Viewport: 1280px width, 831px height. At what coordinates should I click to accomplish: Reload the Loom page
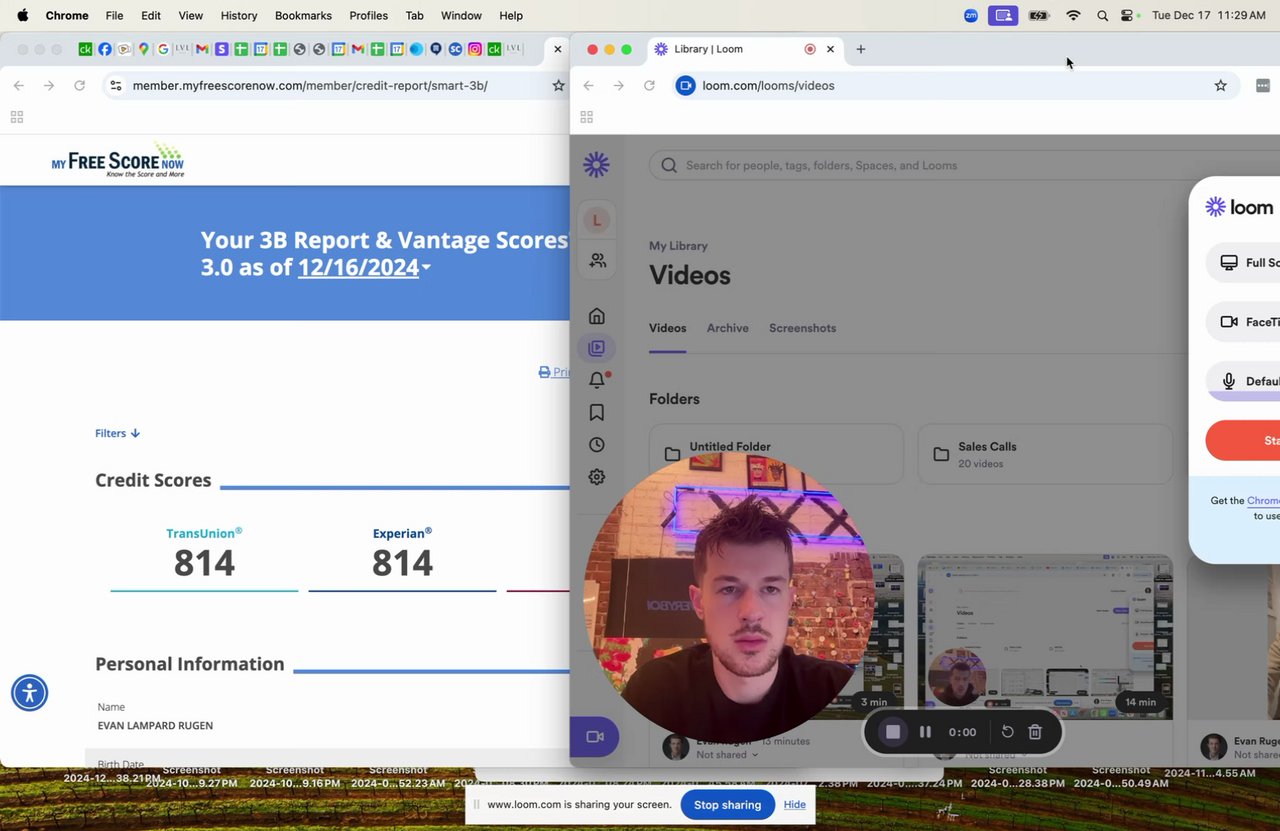click(649, 86)
